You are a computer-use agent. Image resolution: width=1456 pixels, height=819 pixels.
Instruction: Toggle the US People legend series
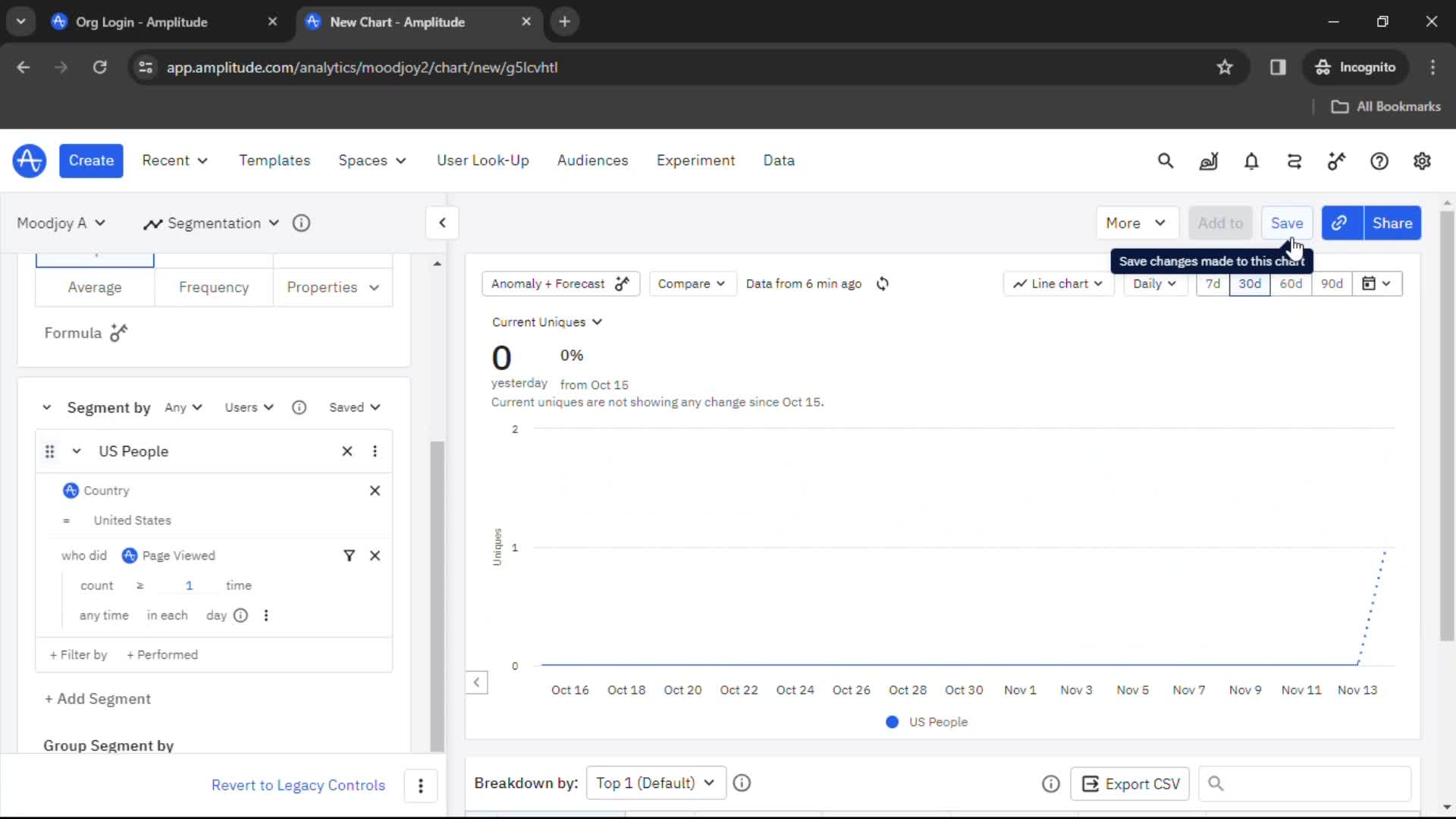(x=927, y=722)
